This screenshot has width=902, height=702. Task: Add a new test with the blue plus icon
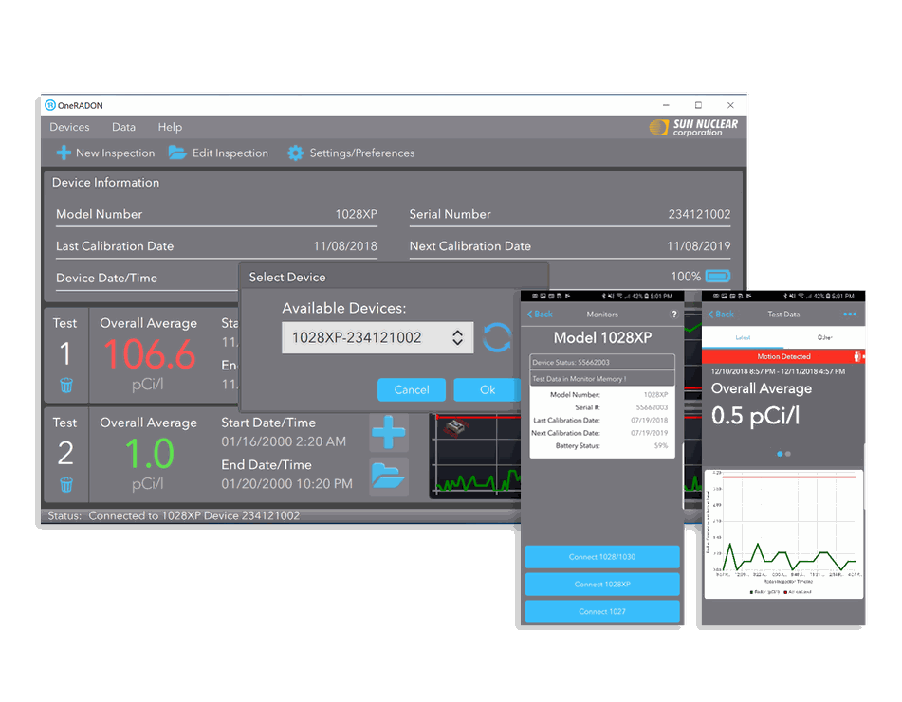coord(388,433)
